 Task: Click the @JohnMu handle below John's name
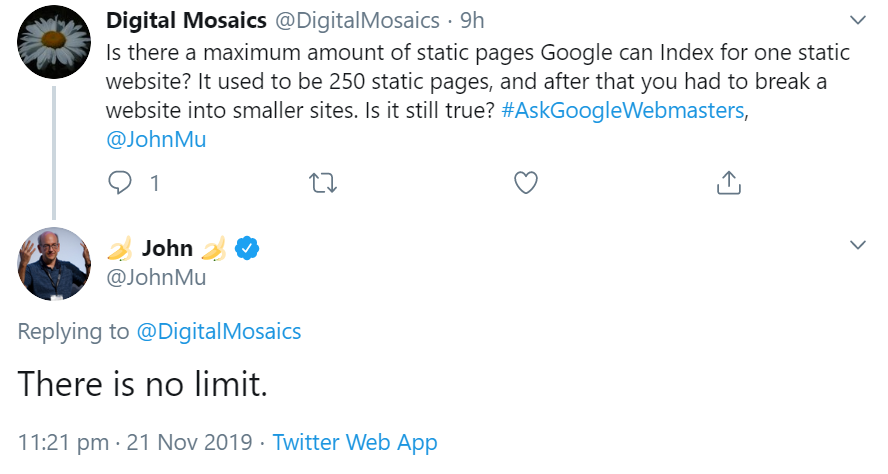tap(156, 277)
